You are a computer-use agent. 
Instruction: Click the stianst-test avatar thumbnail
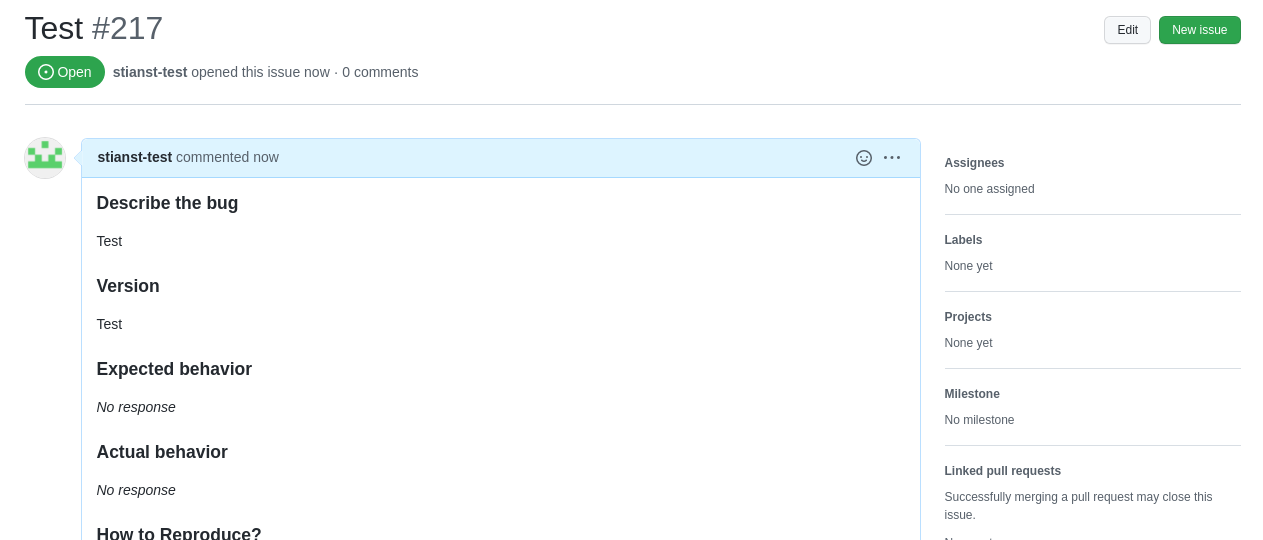[x=45, y=158]
